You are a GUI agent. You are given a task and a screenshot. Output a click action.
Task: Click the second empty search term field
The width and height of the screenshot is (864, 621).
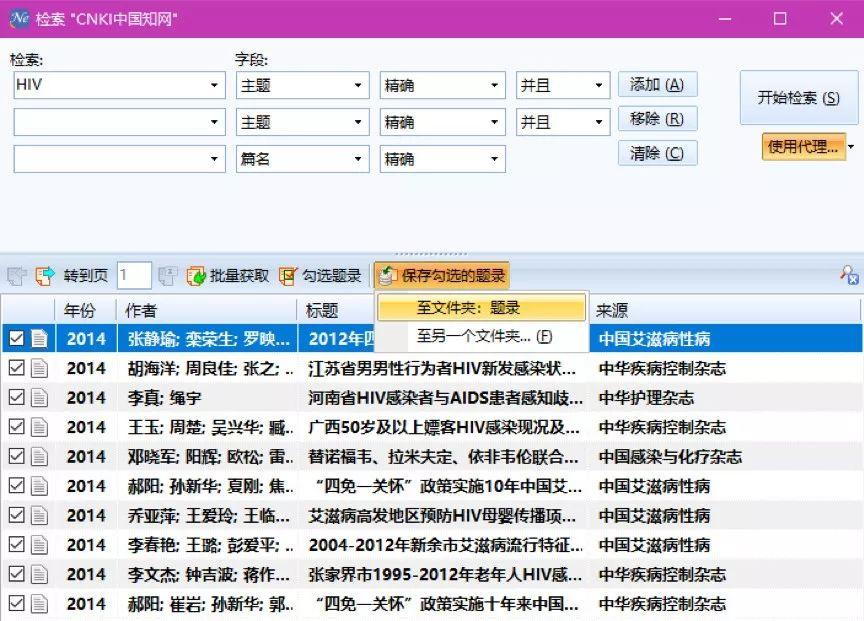[120, 122]
